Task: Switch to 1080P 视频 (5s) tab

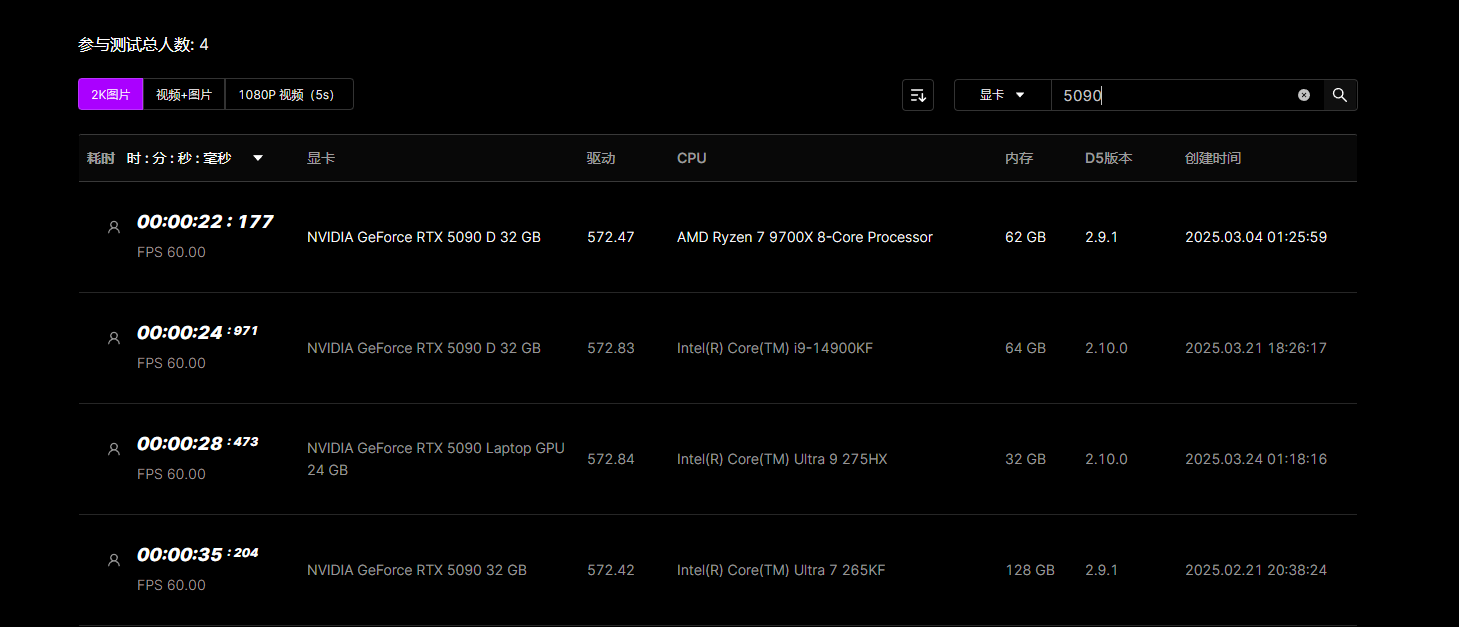Action: (289, 95)
